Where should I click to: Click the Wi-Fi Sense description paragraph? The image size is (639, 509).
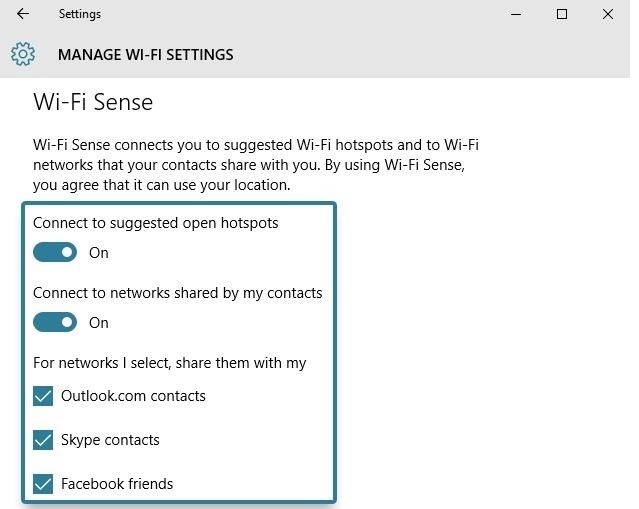255,165
